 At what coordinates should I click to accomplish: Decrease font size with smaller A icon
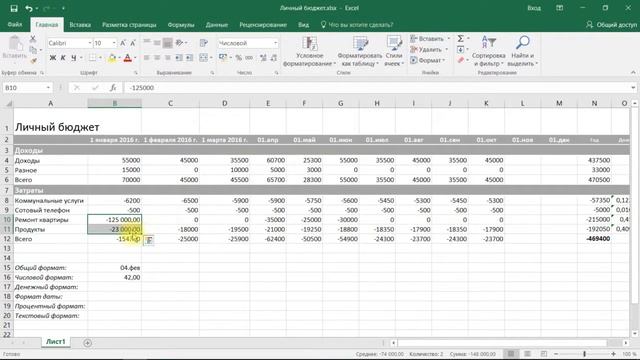[x=133, y=43]
